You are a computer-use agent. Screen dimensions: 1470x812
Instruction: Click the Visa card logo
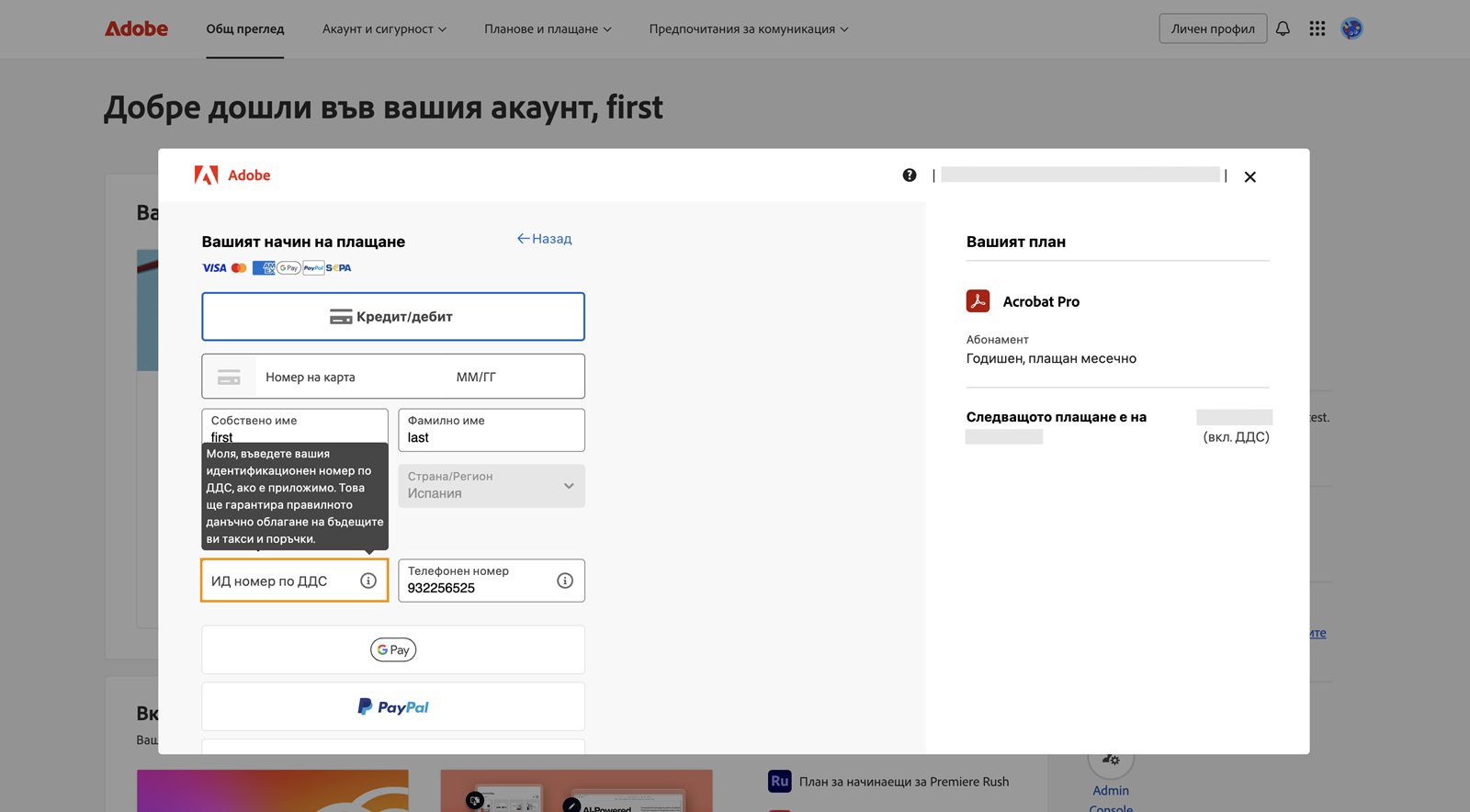click(x=214, y=268)
